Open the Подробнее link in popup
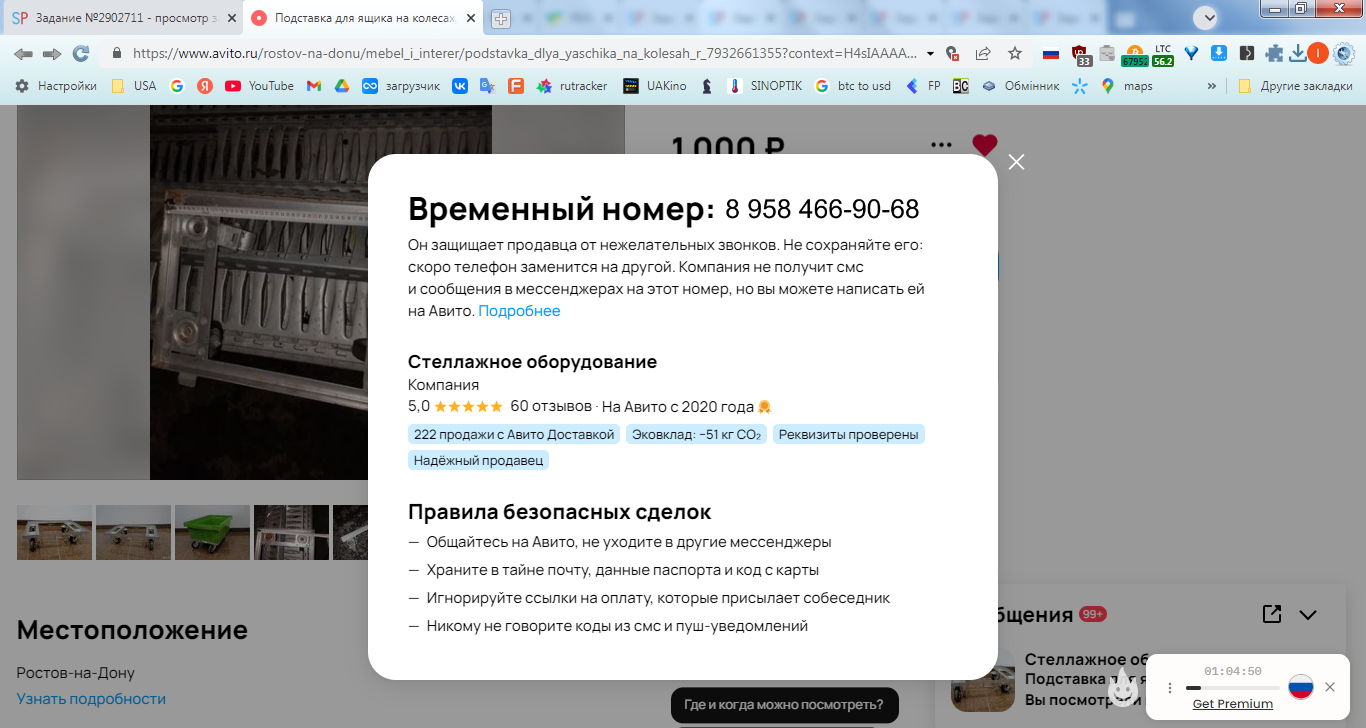This screenshot has height=728, width=1366. pyautogui.click(x=519, y=311)
